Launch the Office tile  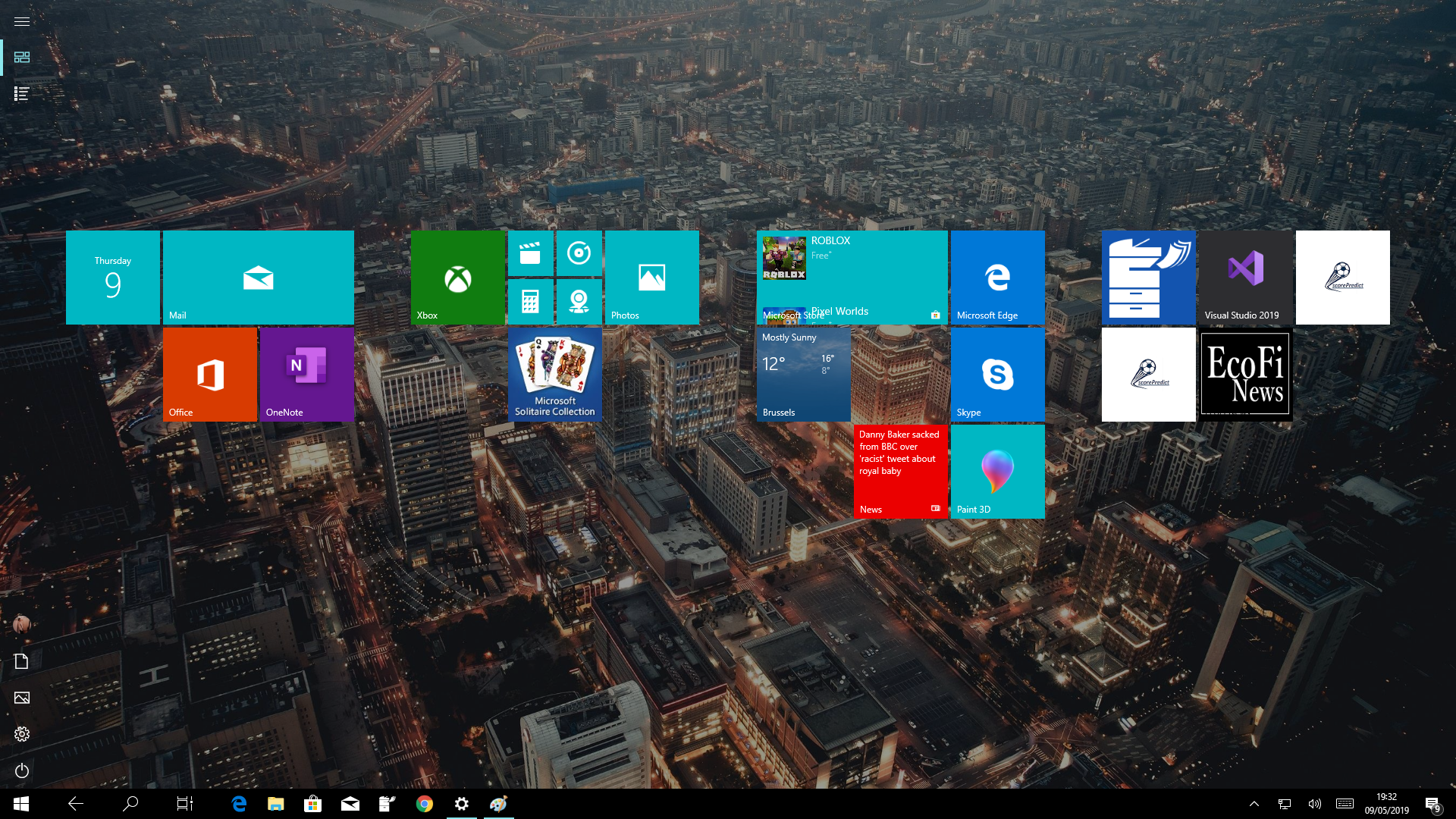[210, 375]
